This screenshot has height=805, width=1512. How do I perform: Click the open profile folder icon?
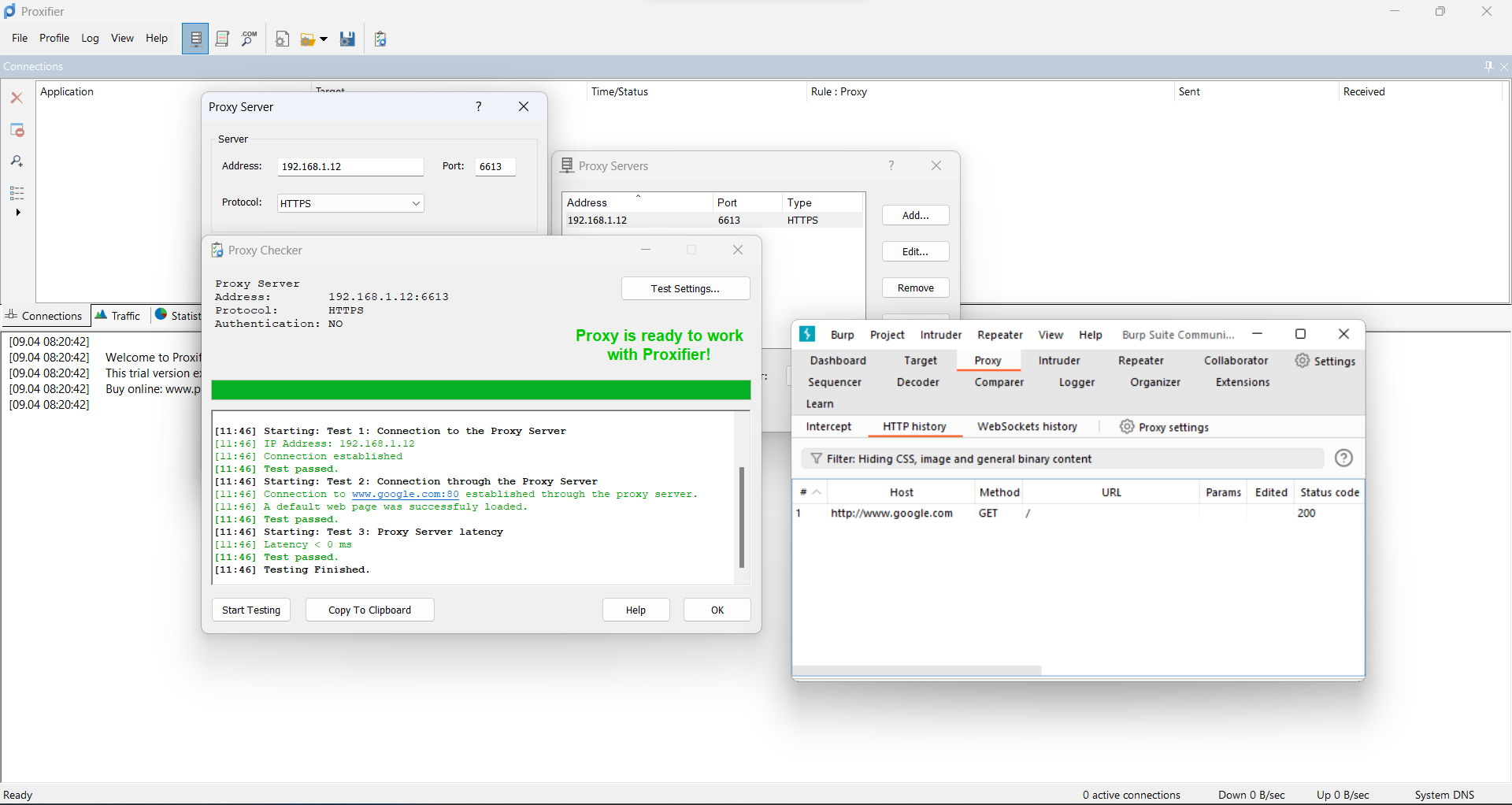tap(307, 39)
